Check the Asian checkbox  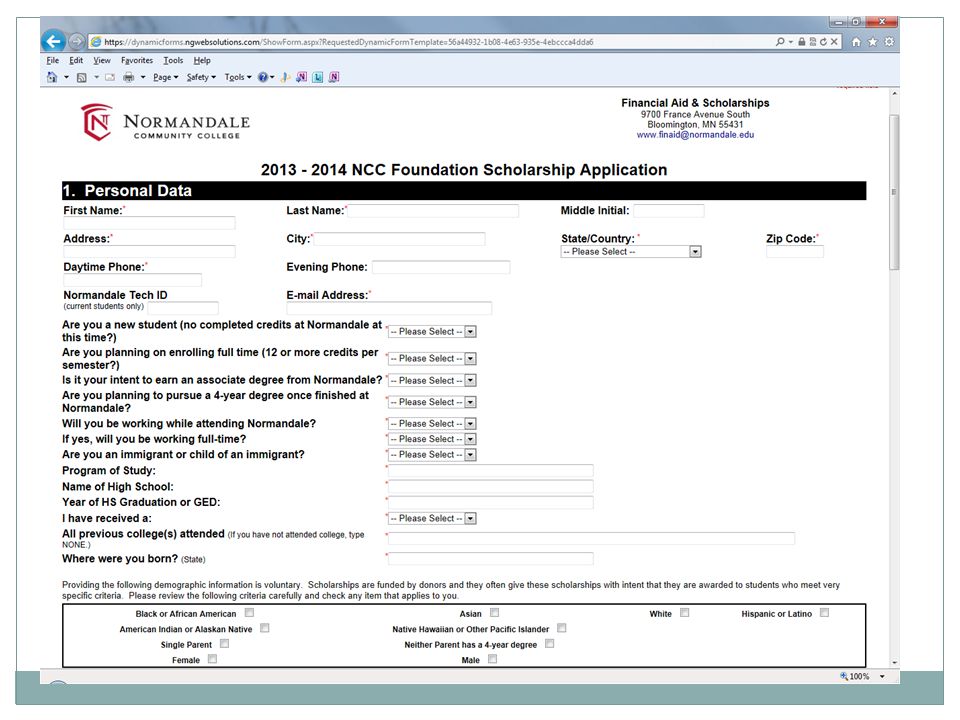click(494, 613)
